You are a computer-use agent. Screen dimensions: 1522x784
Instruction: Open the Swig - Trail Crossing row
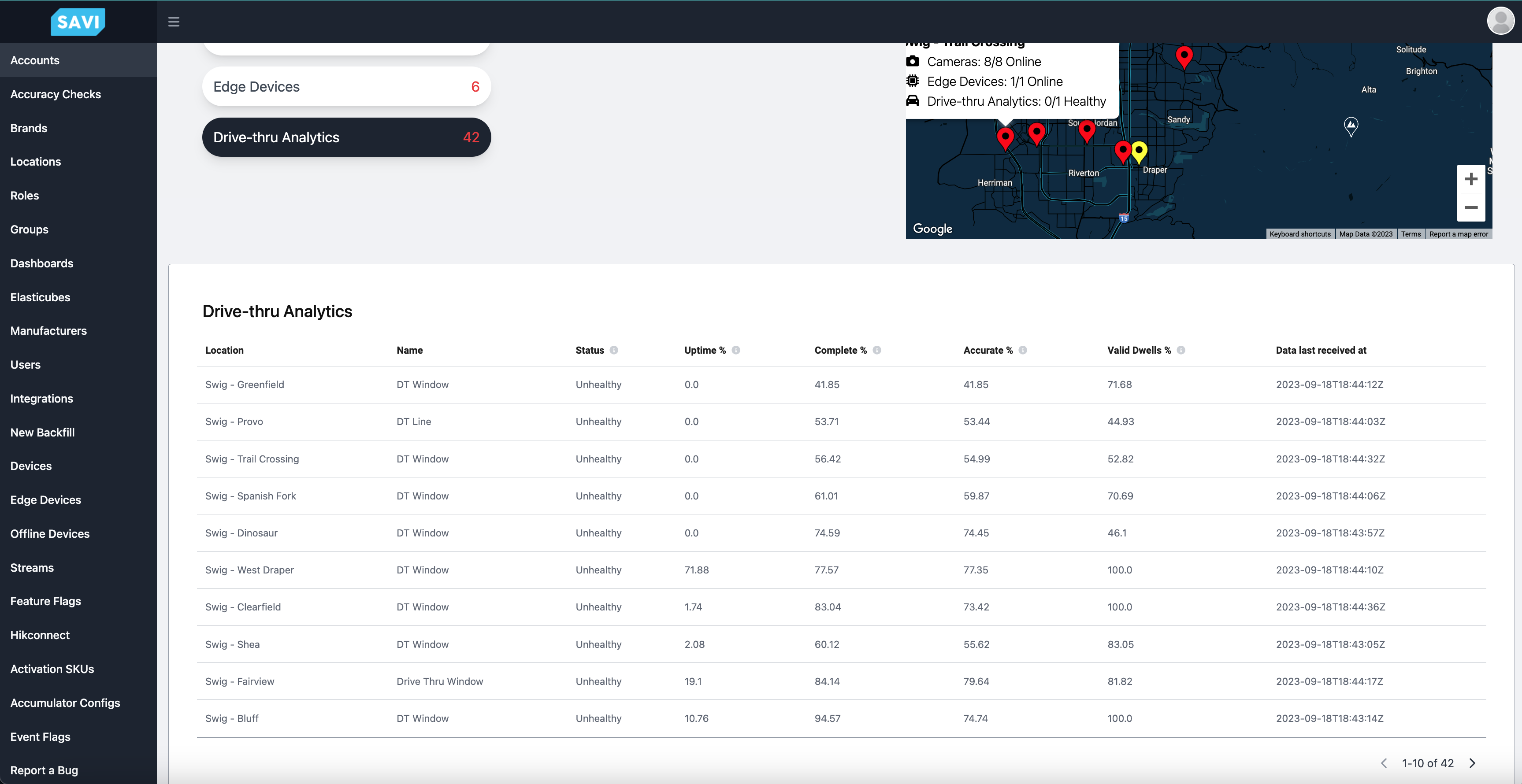[x=252, y=459]
